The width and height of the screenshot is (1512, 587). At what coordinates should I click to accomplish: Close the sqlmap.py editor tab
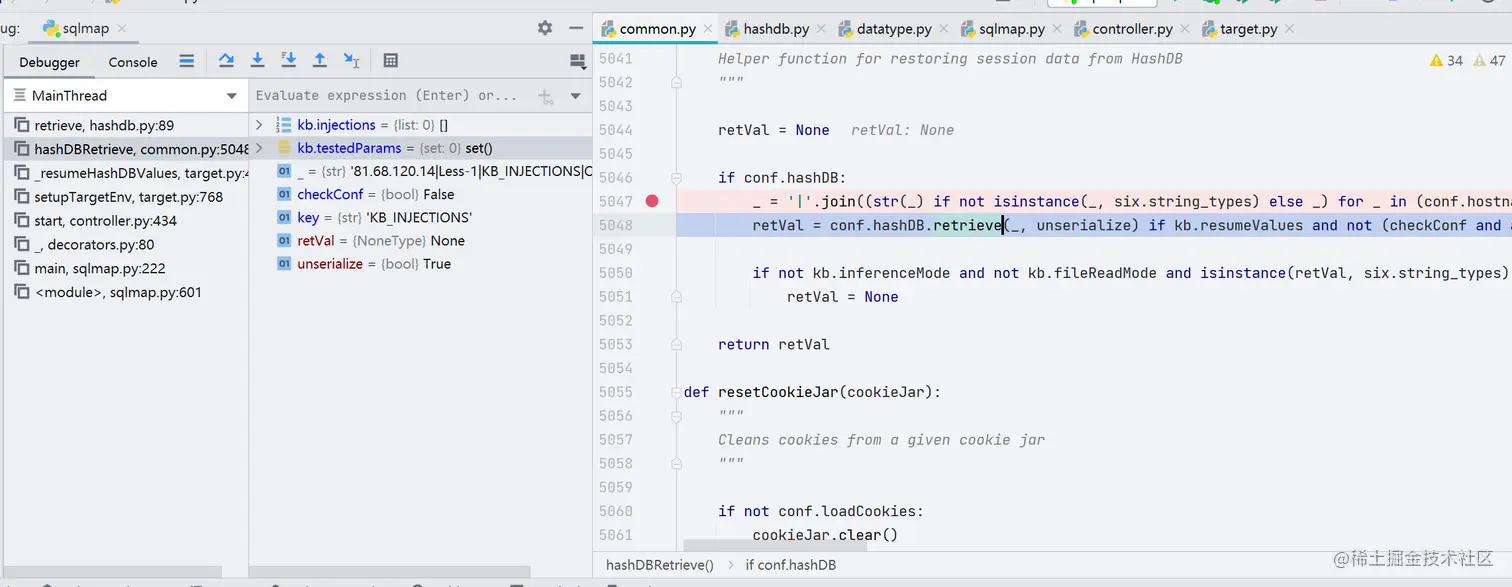click(x=1057, y=30)
